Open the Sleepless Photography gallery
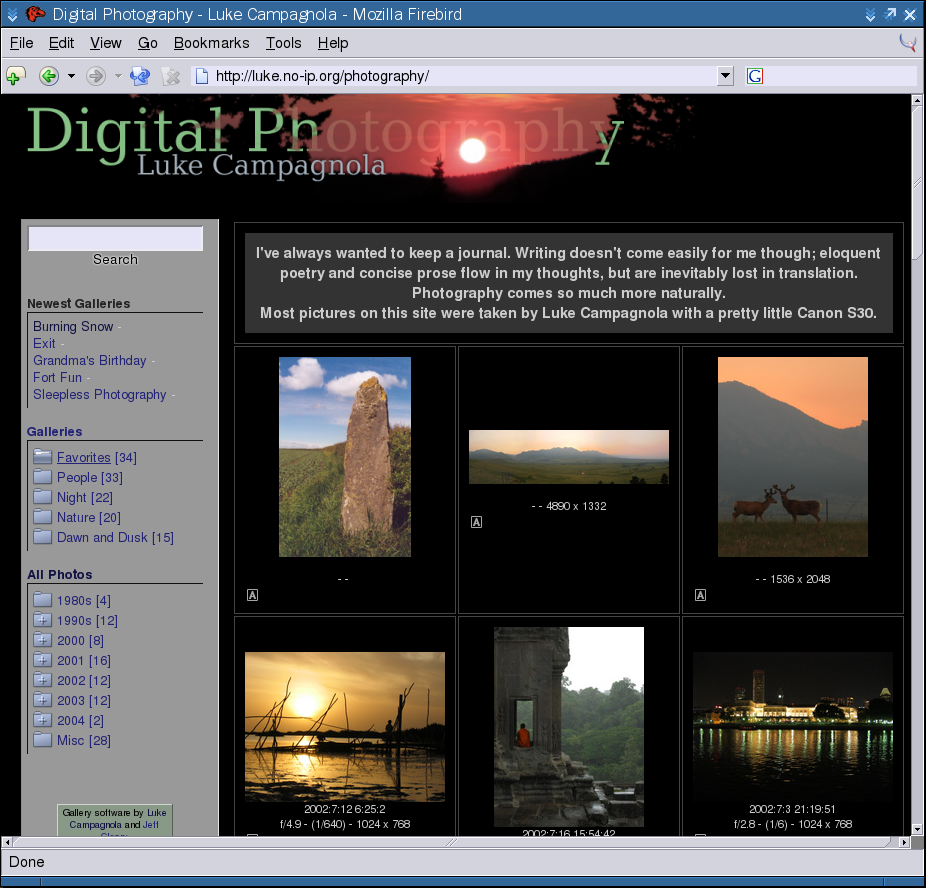The image size is (926, 888). pyautogui.click(x=100, y=394)
